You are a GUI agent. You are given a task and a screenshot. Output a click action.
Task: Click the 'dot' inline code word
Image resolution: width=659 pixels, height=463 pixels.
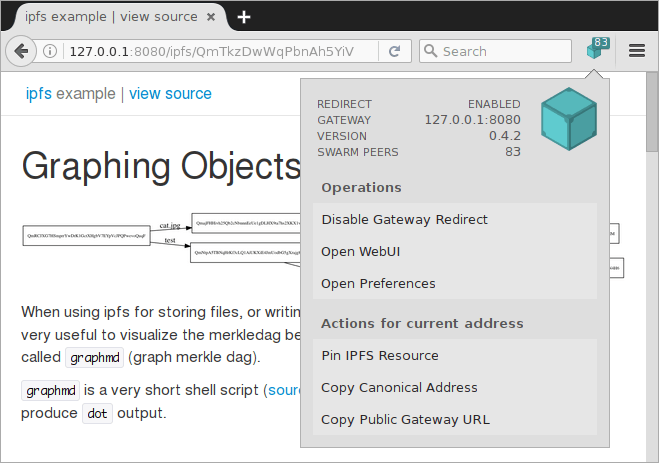pos(98,414)
